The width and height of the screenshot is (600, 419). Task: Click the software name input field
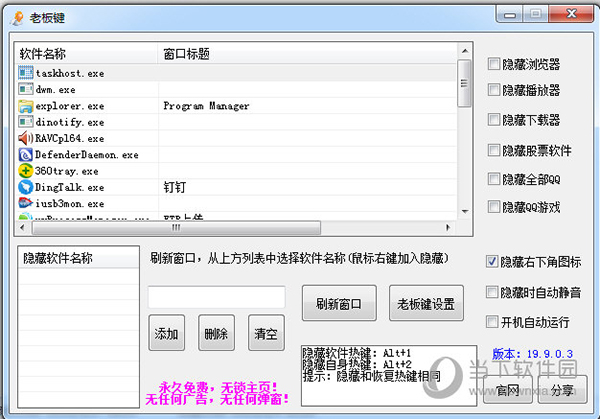point(217,297)
